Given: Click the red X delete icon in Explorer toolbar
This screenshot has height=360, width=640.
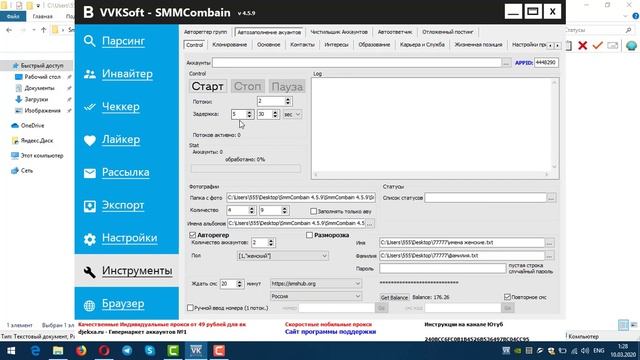Looking at the screenshot, I should click(582, 45).
